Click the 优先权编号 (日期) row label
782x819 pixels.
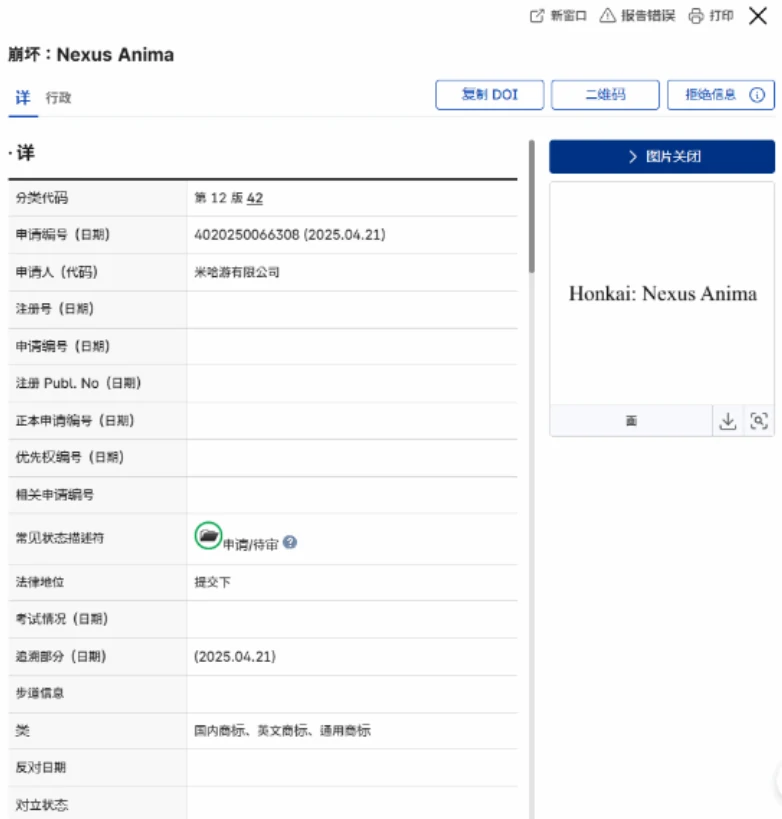[69, 458]
